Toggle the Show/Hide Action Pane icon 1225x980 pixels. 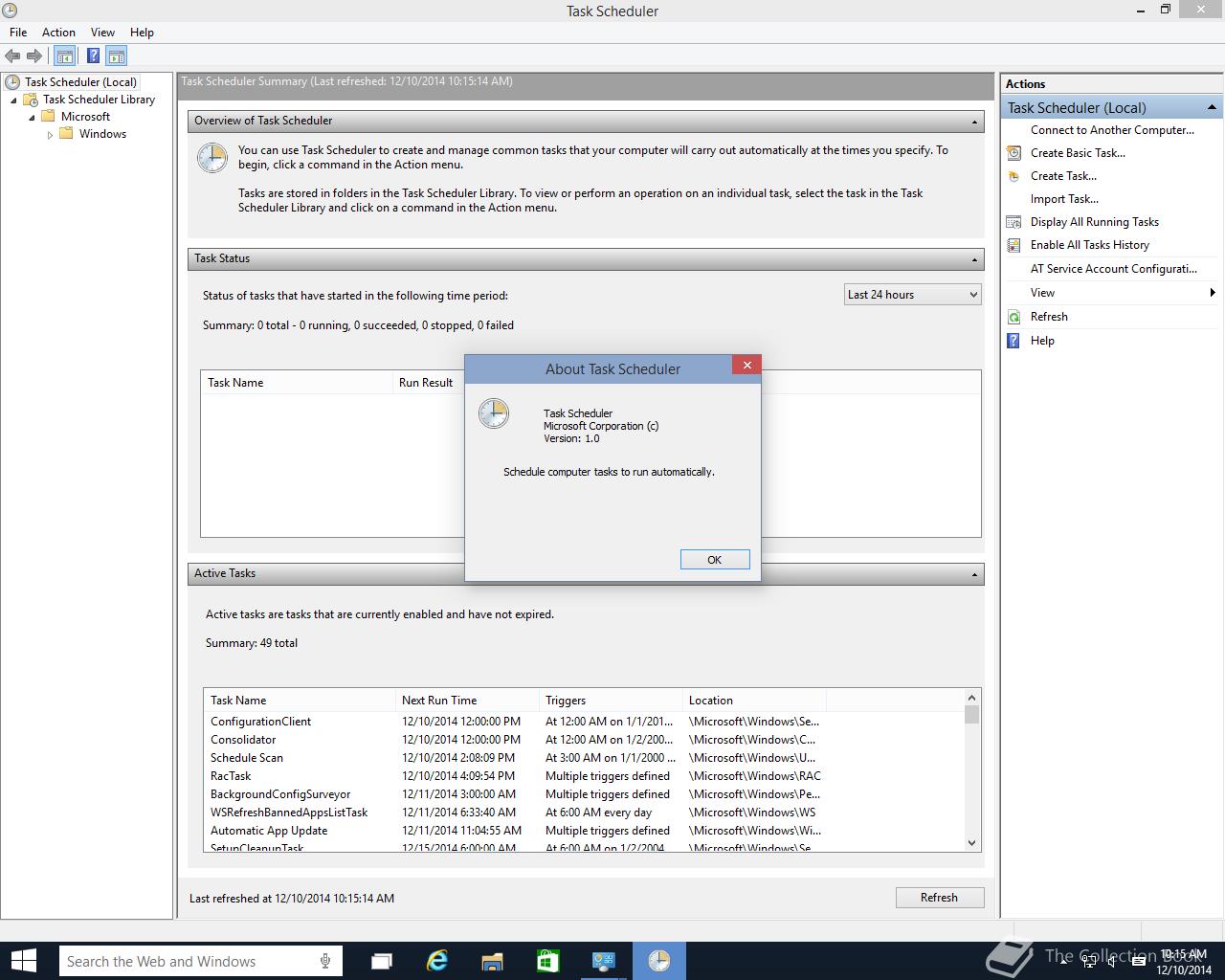[x=116, y=56]
